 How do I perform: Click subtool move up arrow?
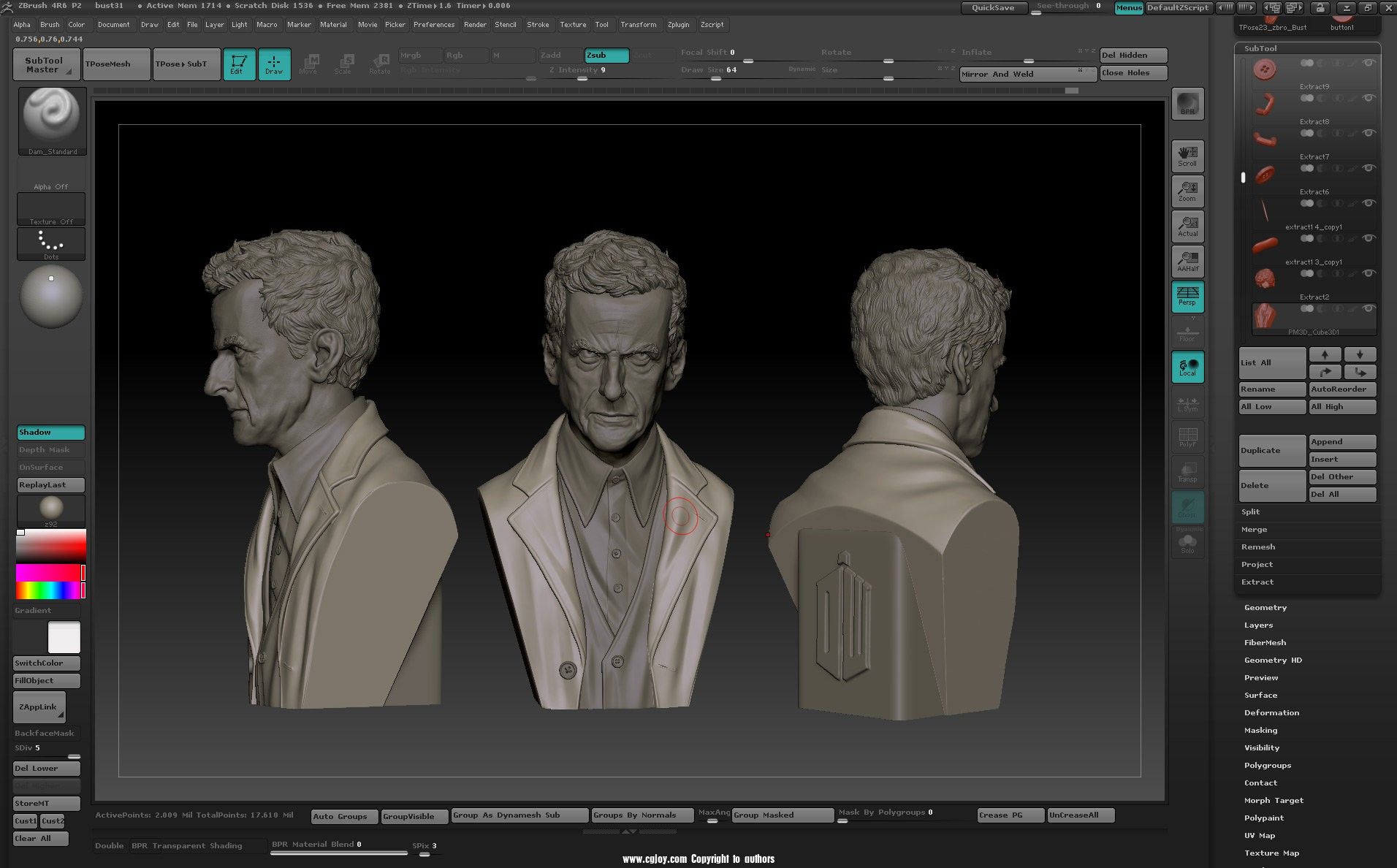[x=1325, y=355]
